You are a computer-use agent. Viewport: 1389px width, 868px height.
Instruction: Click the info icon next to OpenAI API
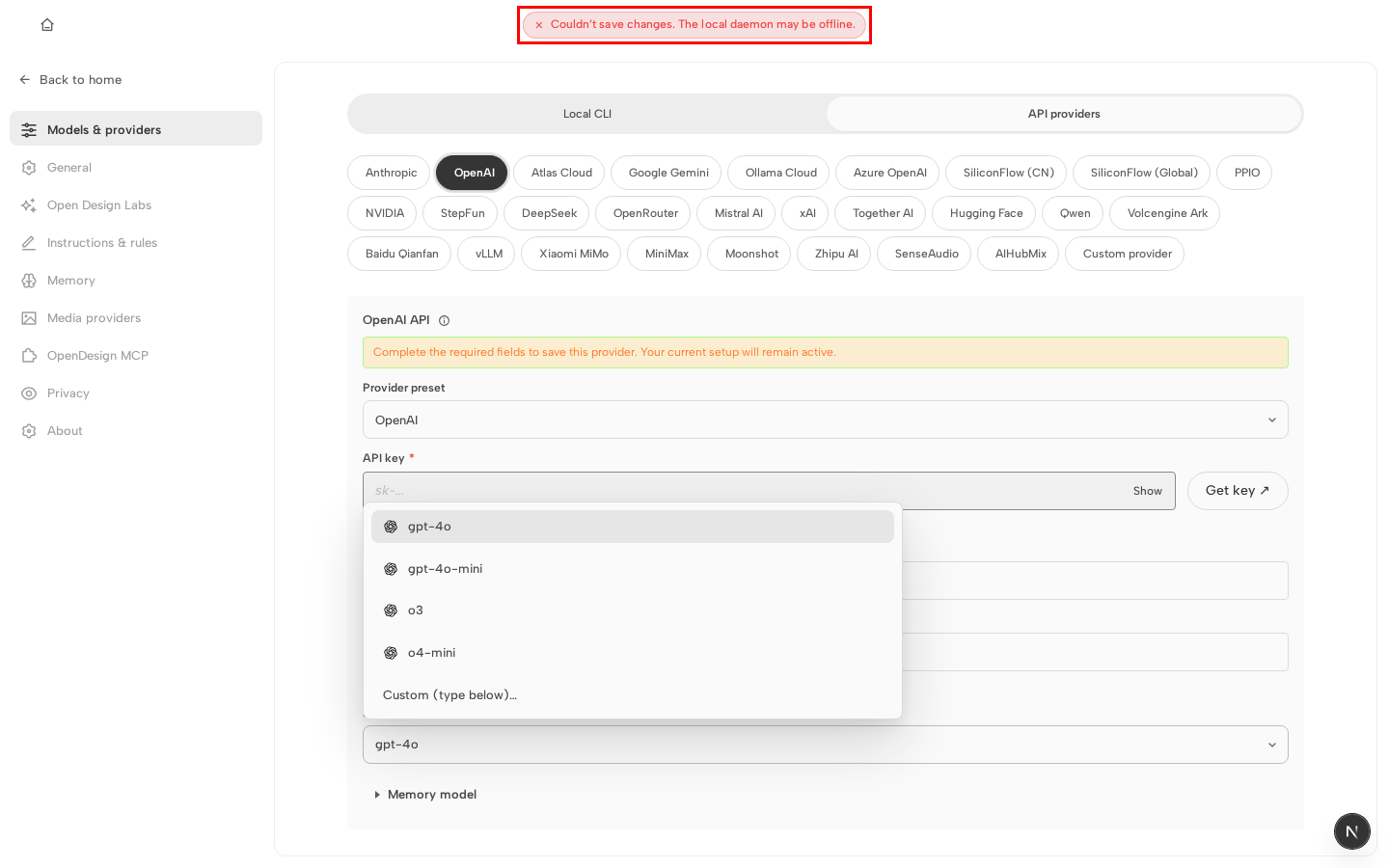(445, 320)
